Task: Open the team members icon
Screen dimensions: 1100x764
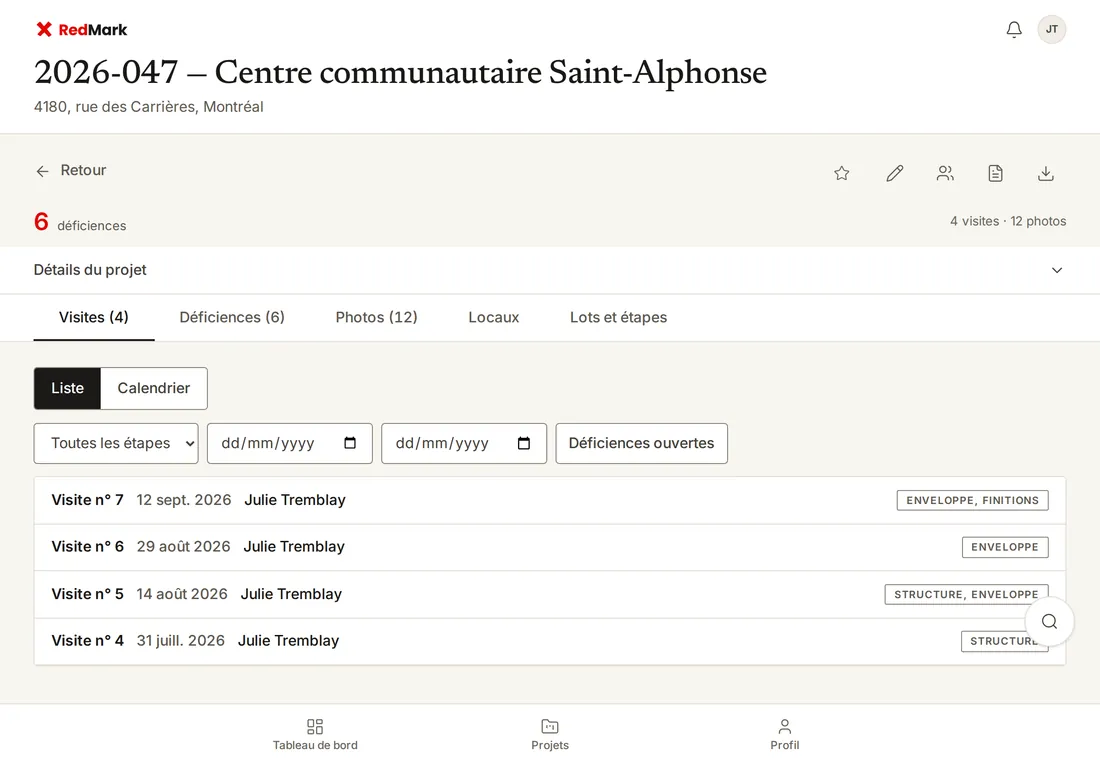Action: (x=945, y=173)
